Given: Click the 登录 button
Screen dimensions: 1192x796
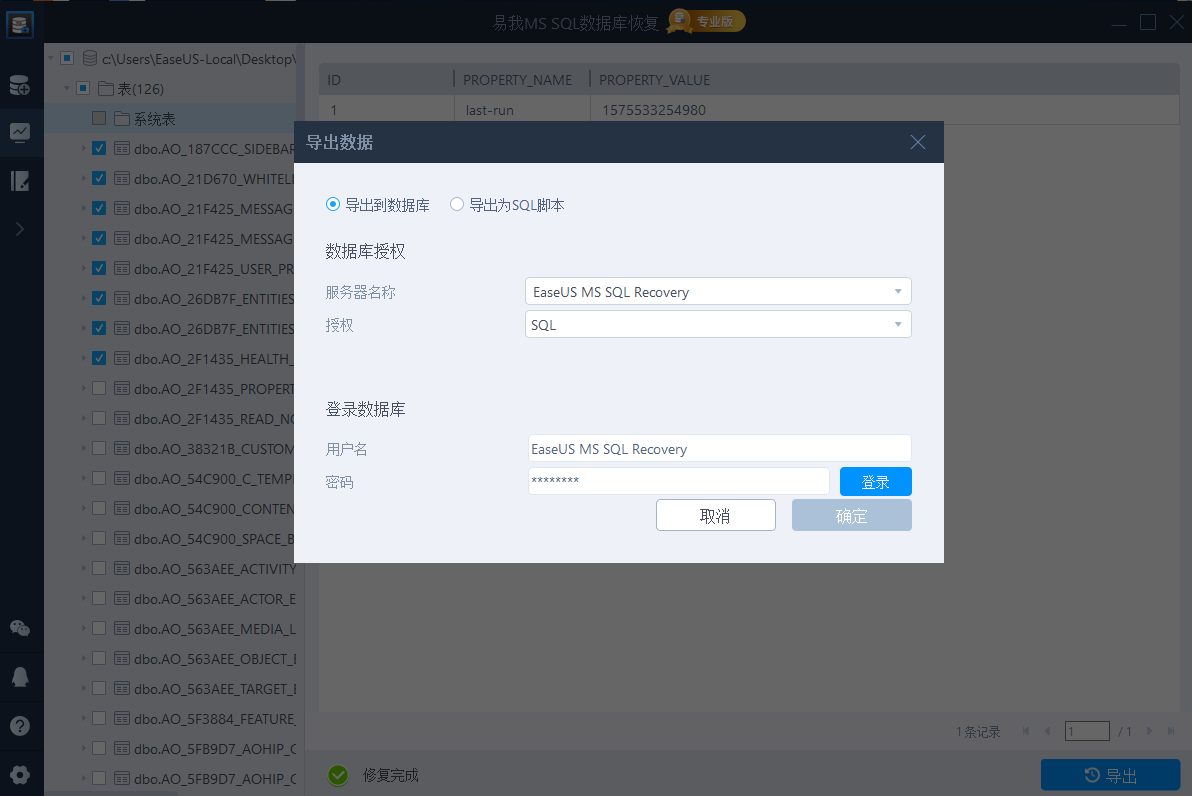Looking at the screenshot, I should pos(875,482).
